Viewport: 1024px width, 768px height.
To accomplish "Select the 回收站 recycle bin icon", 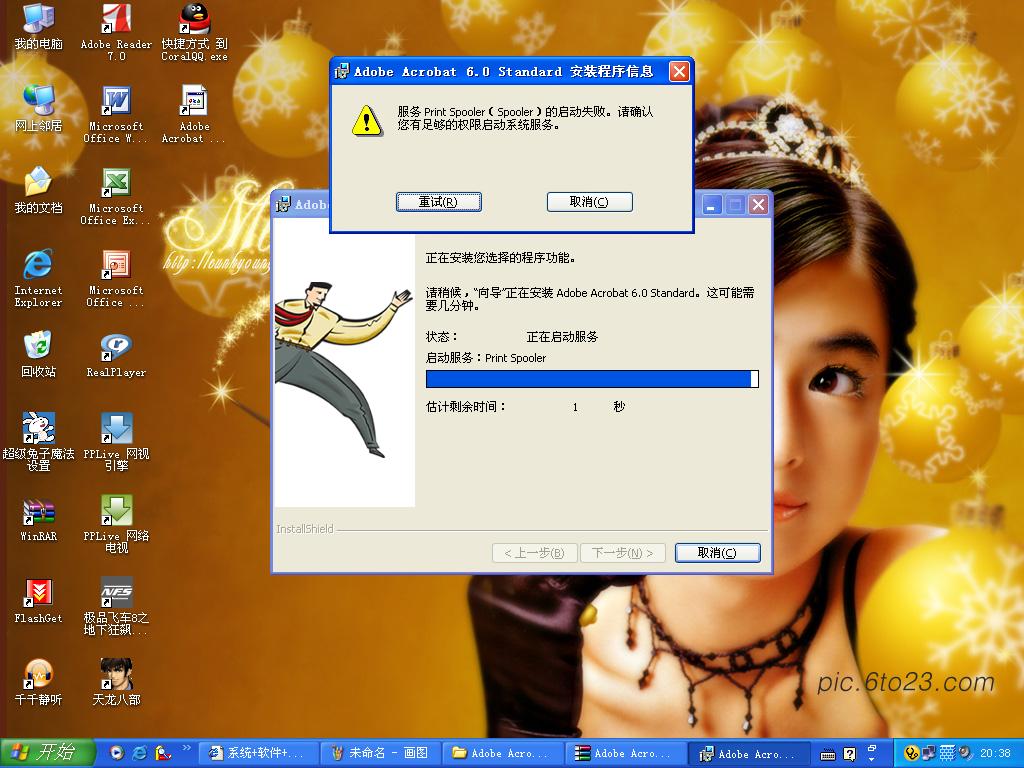I will (x=39, y=355).
